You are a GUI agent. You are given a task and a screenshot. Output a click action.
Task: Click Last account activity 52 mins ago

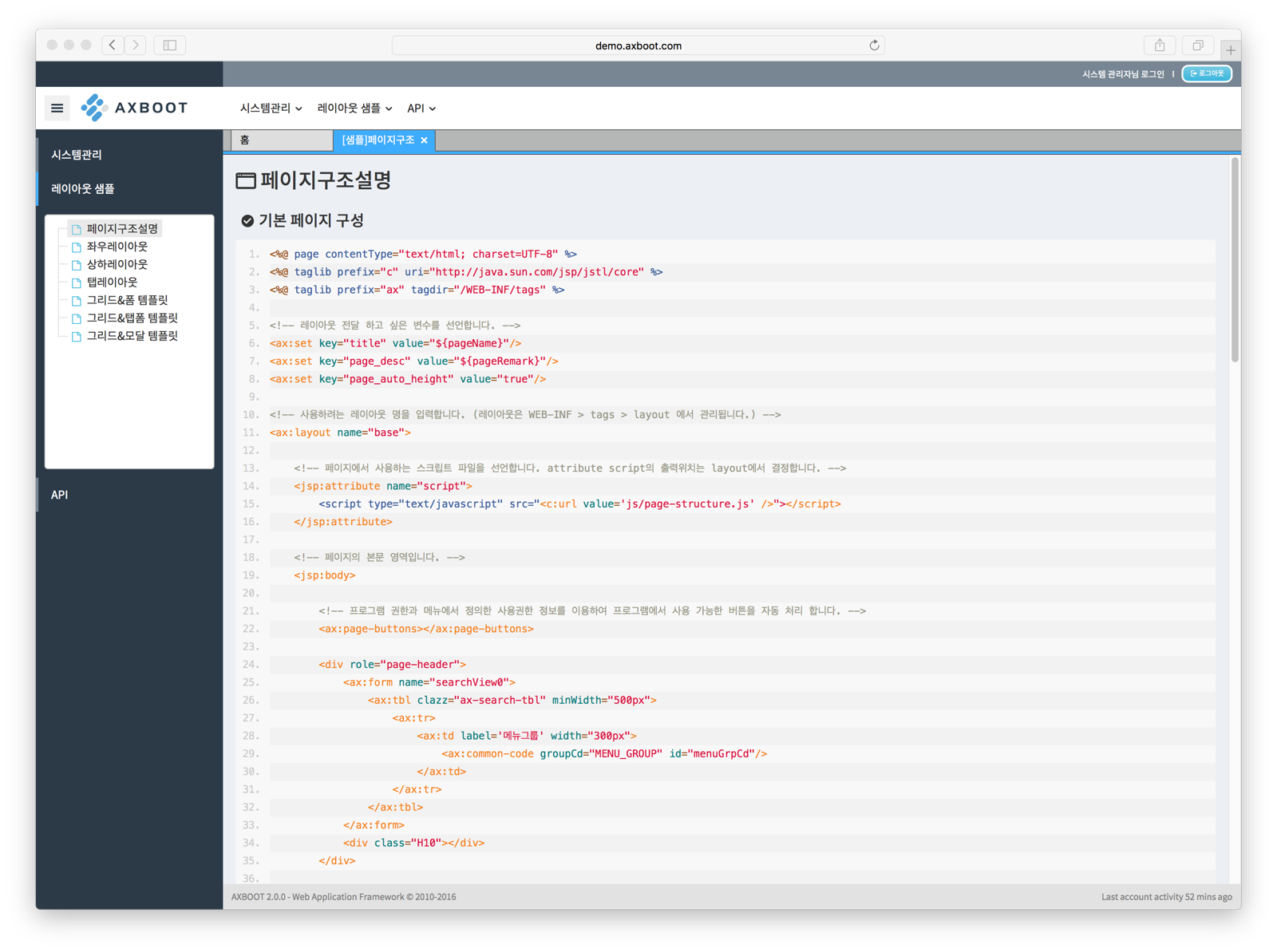1167,897
